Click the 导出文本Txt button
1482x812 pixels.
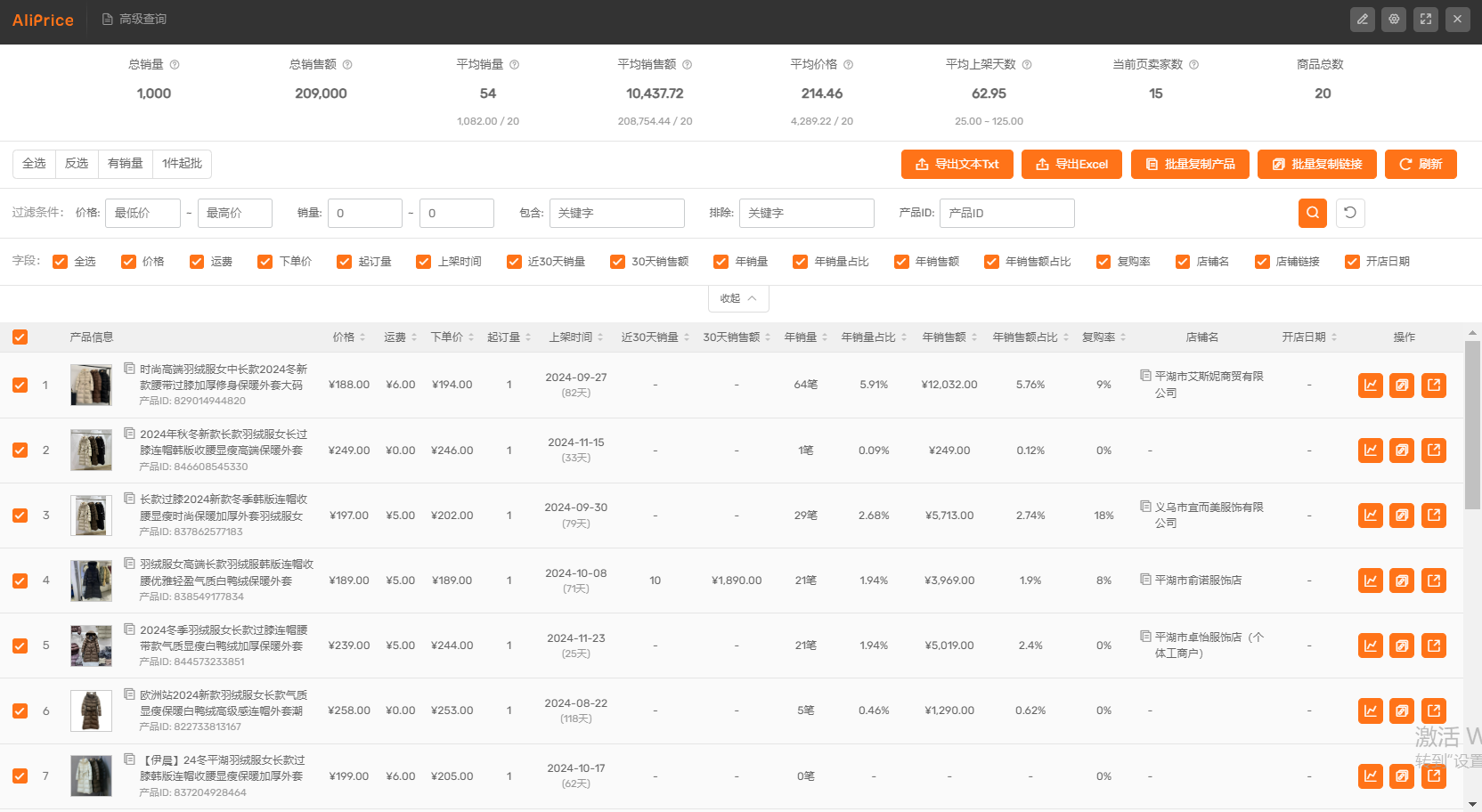(957, 165)
